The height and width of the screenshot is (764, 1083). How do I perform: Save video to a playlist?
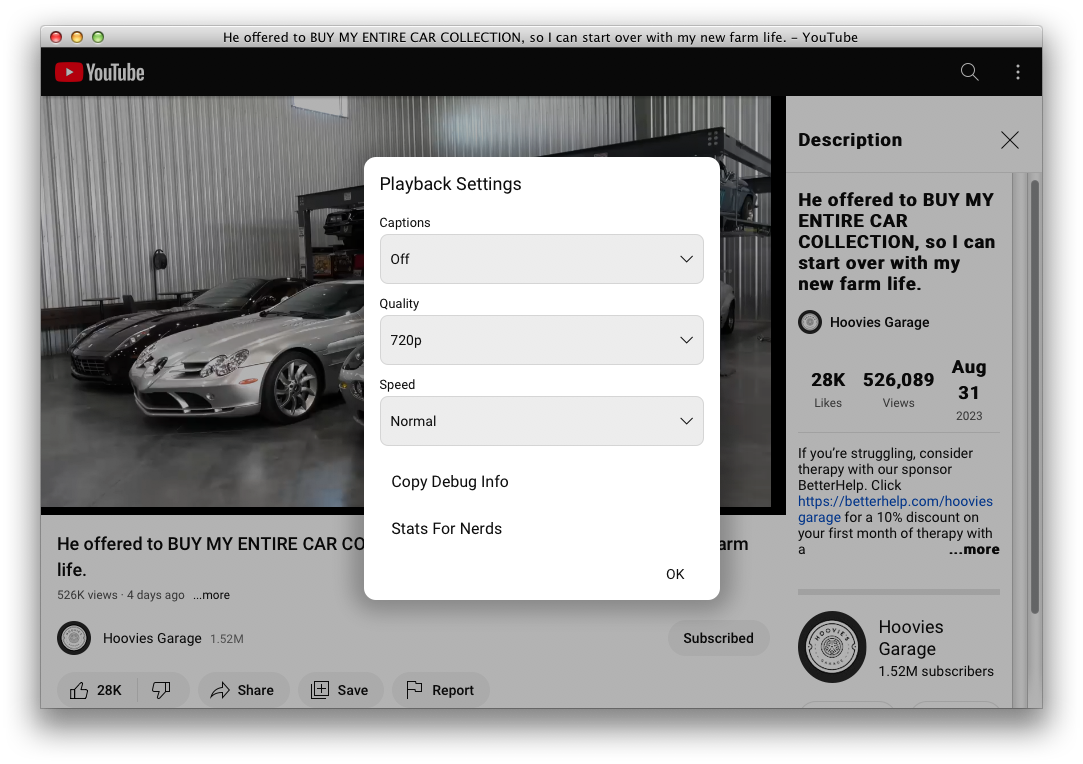click(340, 690)
